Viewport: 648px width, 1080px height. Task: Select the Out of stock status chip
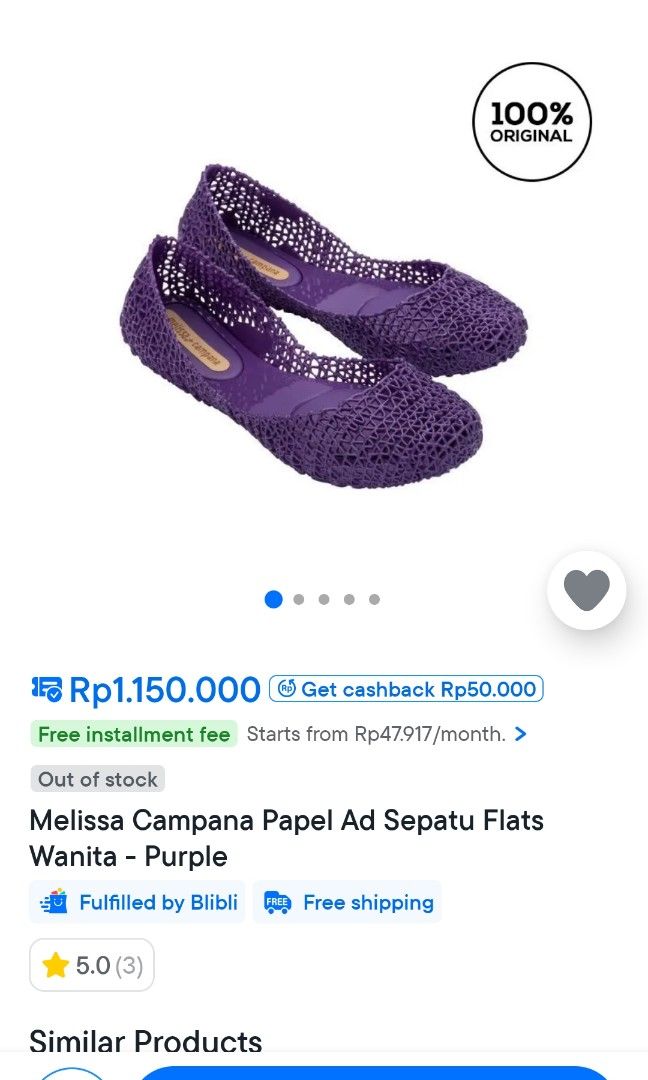pos(97,778)
